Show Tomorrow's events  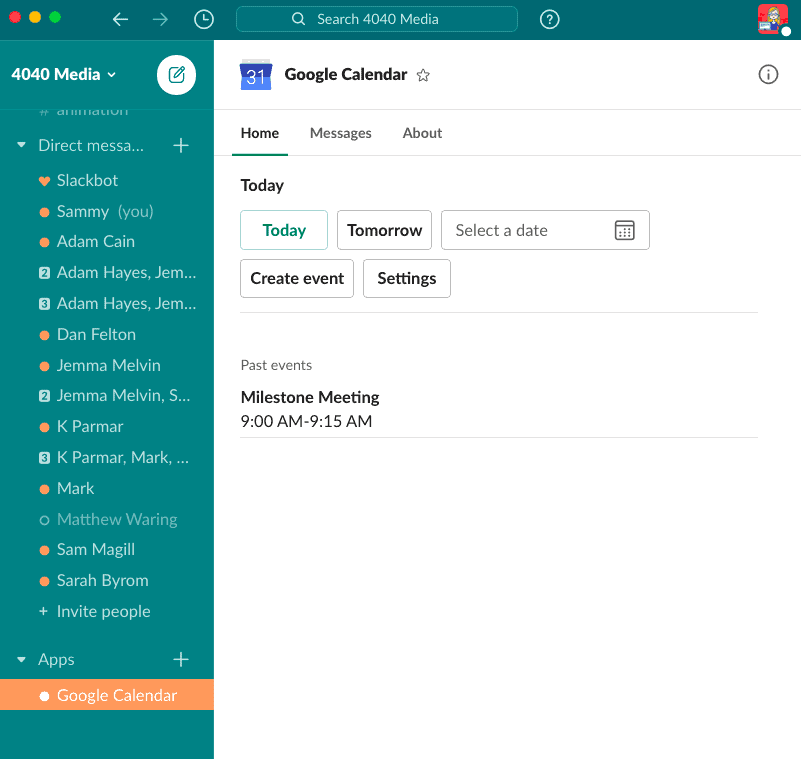tap(384, 230)
